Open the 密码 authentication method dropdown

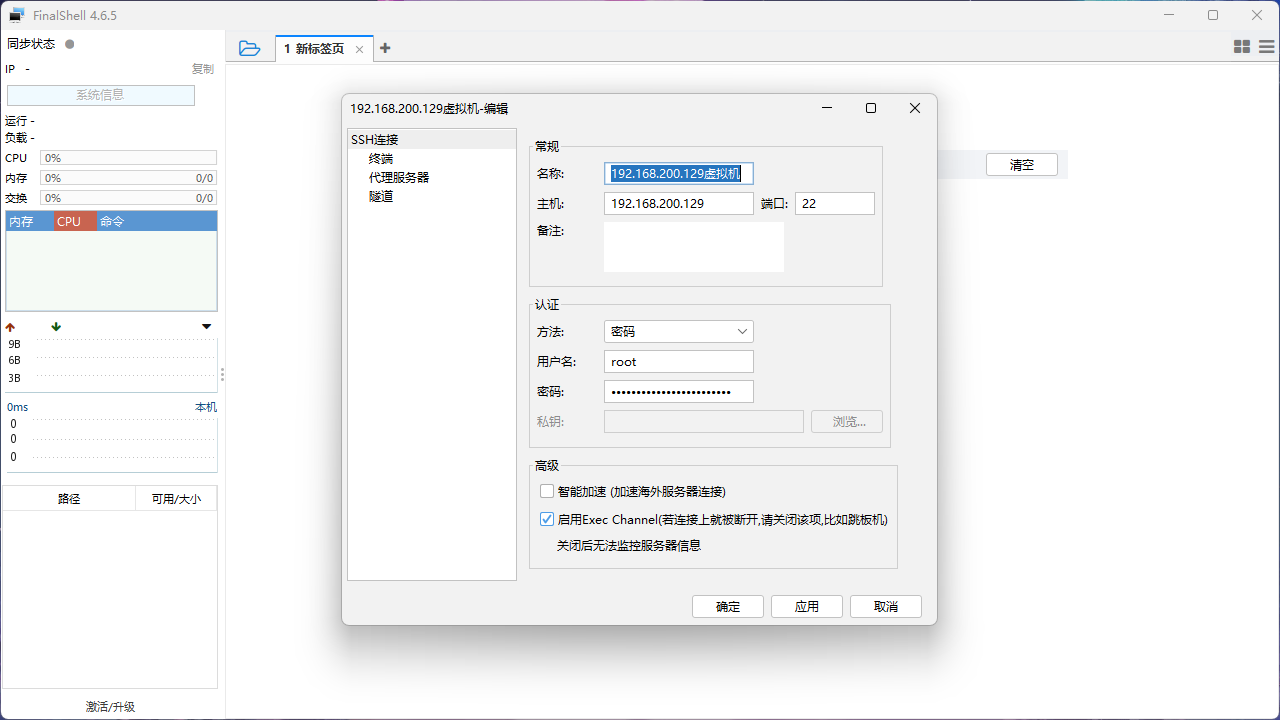pyautogui.click(x=678, y=331)
